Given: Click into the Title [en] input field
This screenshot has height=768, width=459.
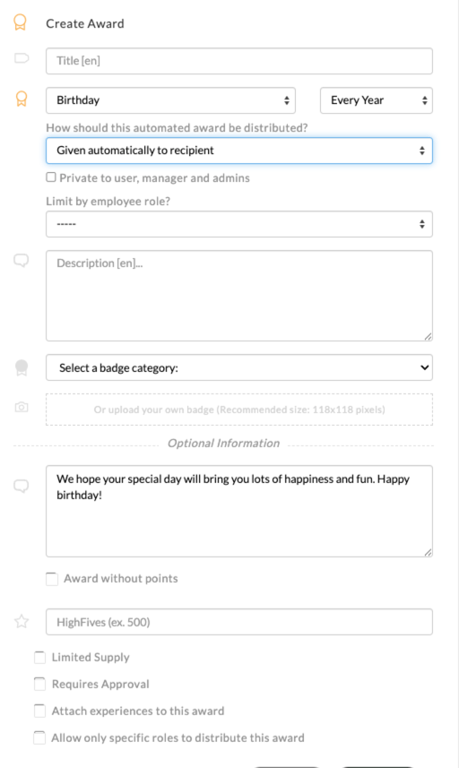Looking at the screenshot, I should [x=239, y=61].
